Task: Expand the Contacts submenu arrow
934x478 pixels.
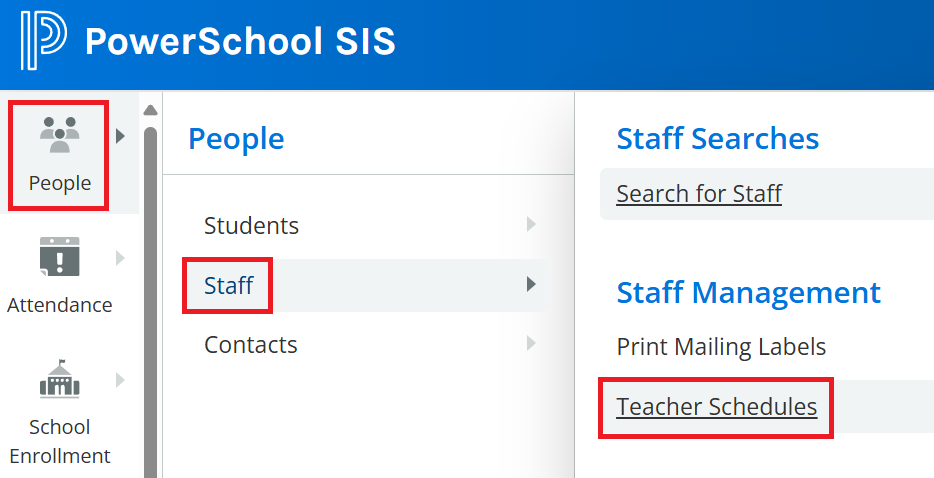Action: 531,345
